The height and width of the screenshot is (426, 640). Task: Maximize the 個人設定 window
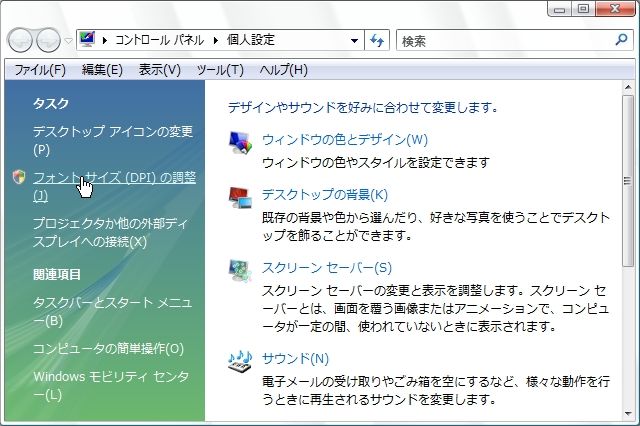[x=583, y=9]
